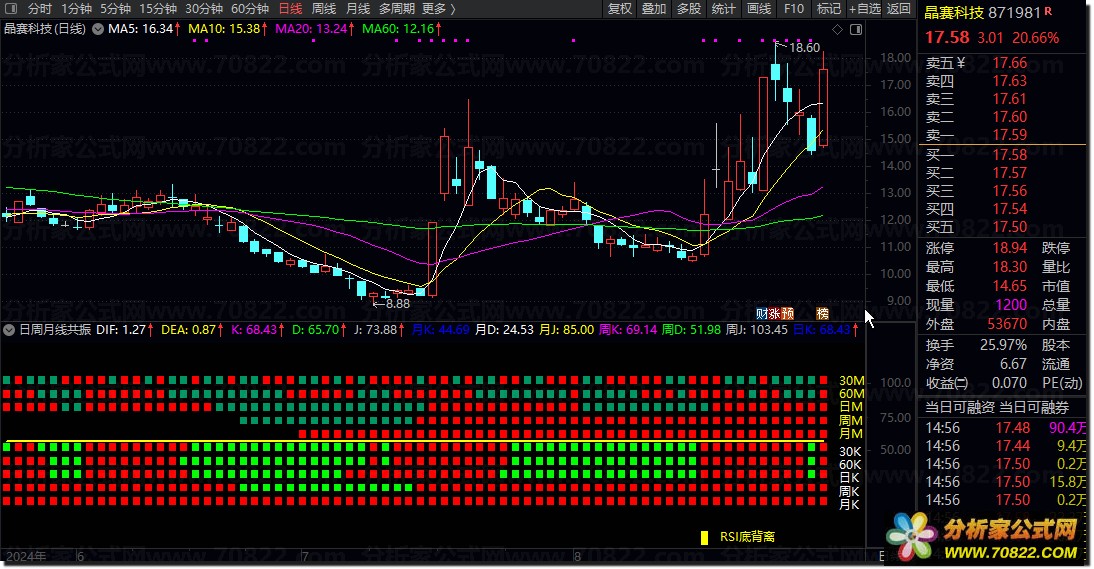Click the 最低 price 14.65
This screenshot has width=1094, height=569.
click(1010, 286)
